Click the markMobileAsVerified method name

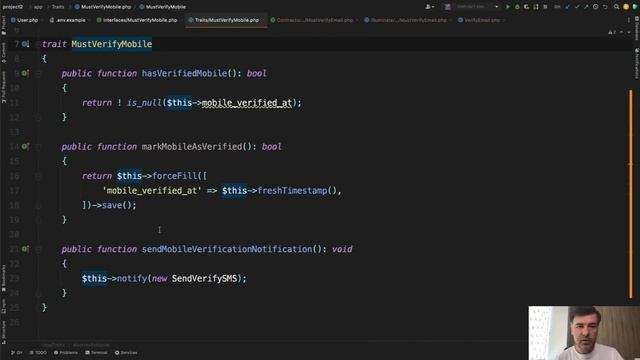192,147
